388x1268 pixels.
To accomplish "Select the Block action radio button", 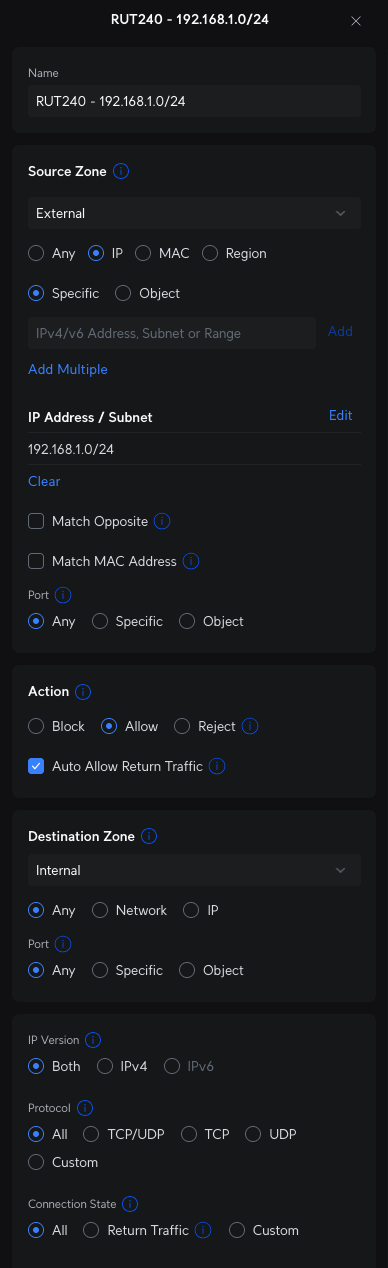I will click(36, 727).
